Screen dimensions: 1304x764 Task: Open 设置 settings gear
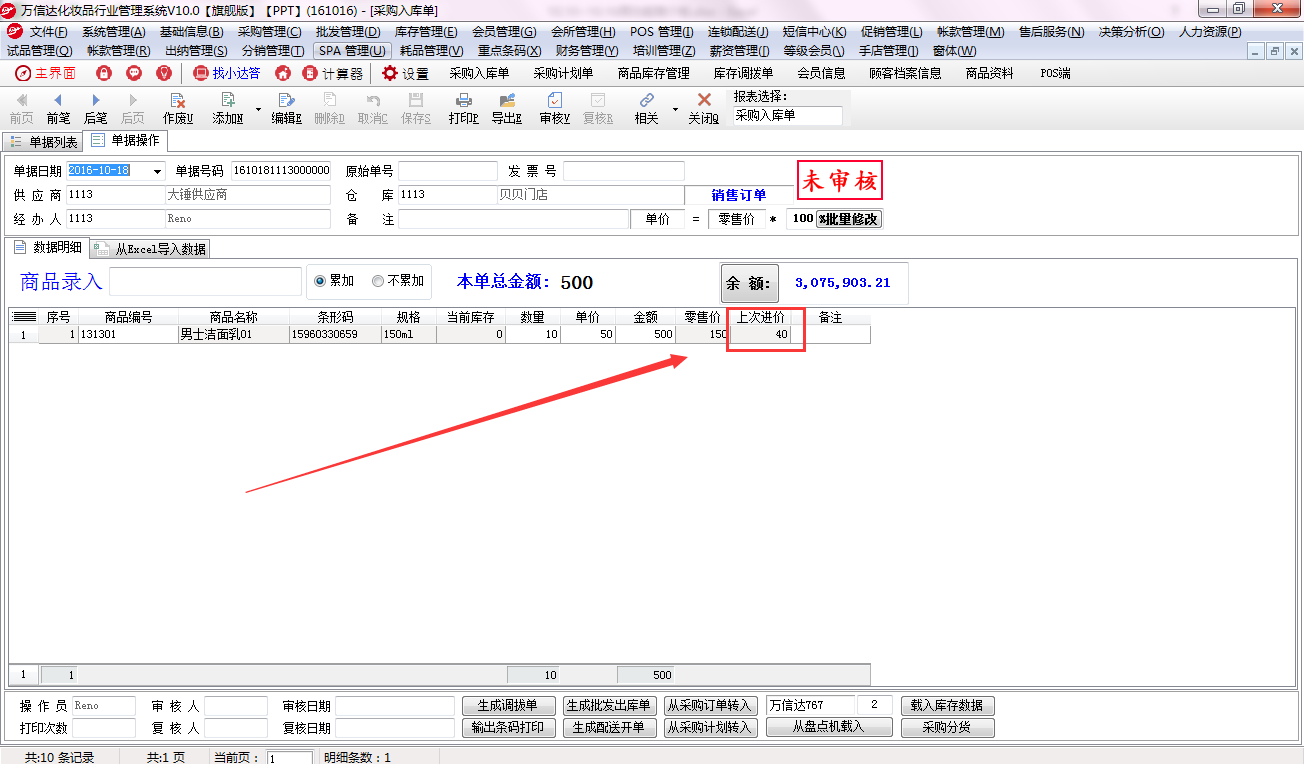405,73
